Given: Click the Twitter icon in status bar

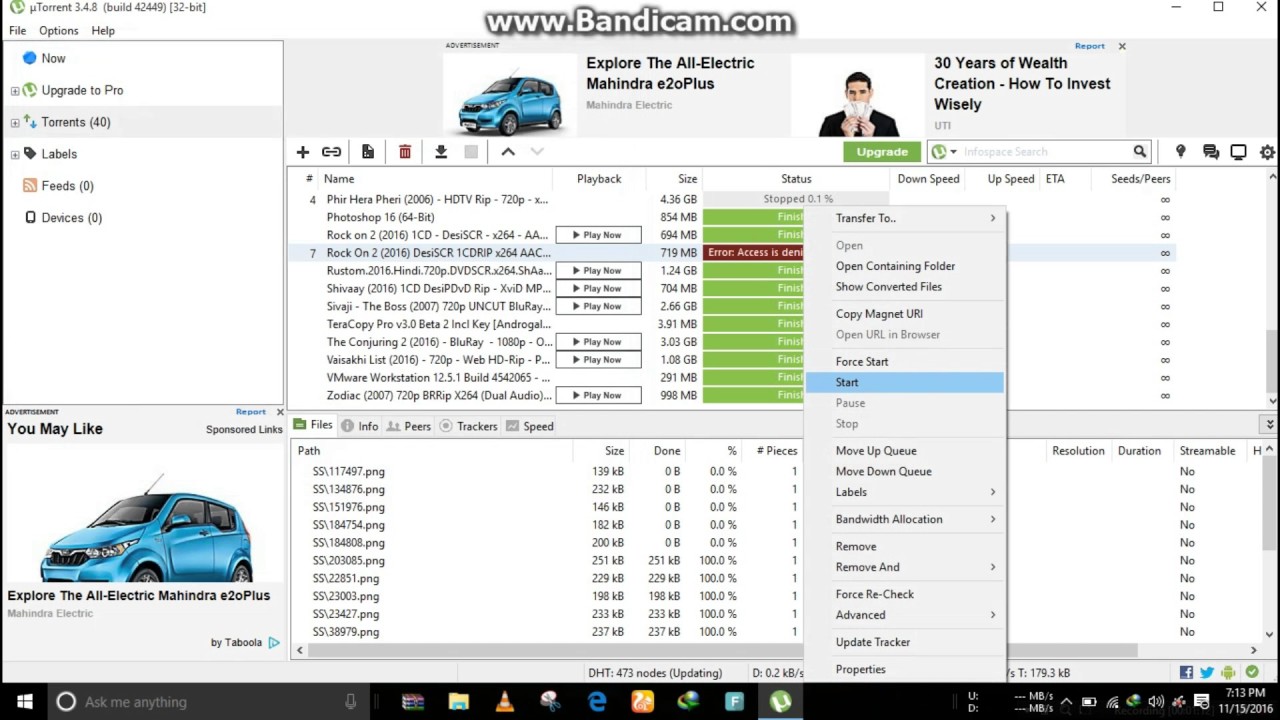Looking at the screenshot, I should click(1207, 673).
